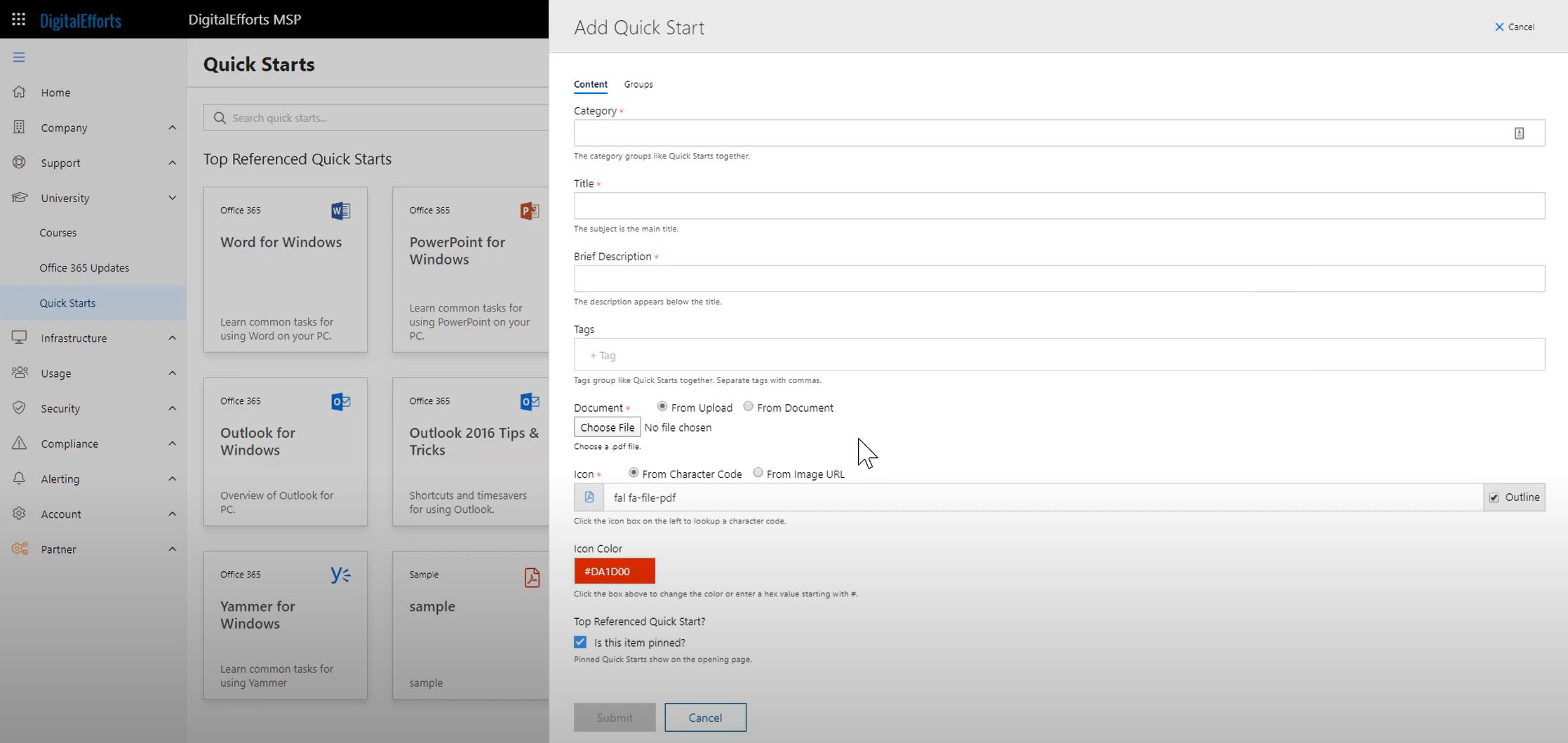Click the University graduation cap icon
This screenshot has height=743, width=1568.
pyautogui.click(x=20, y=197)
